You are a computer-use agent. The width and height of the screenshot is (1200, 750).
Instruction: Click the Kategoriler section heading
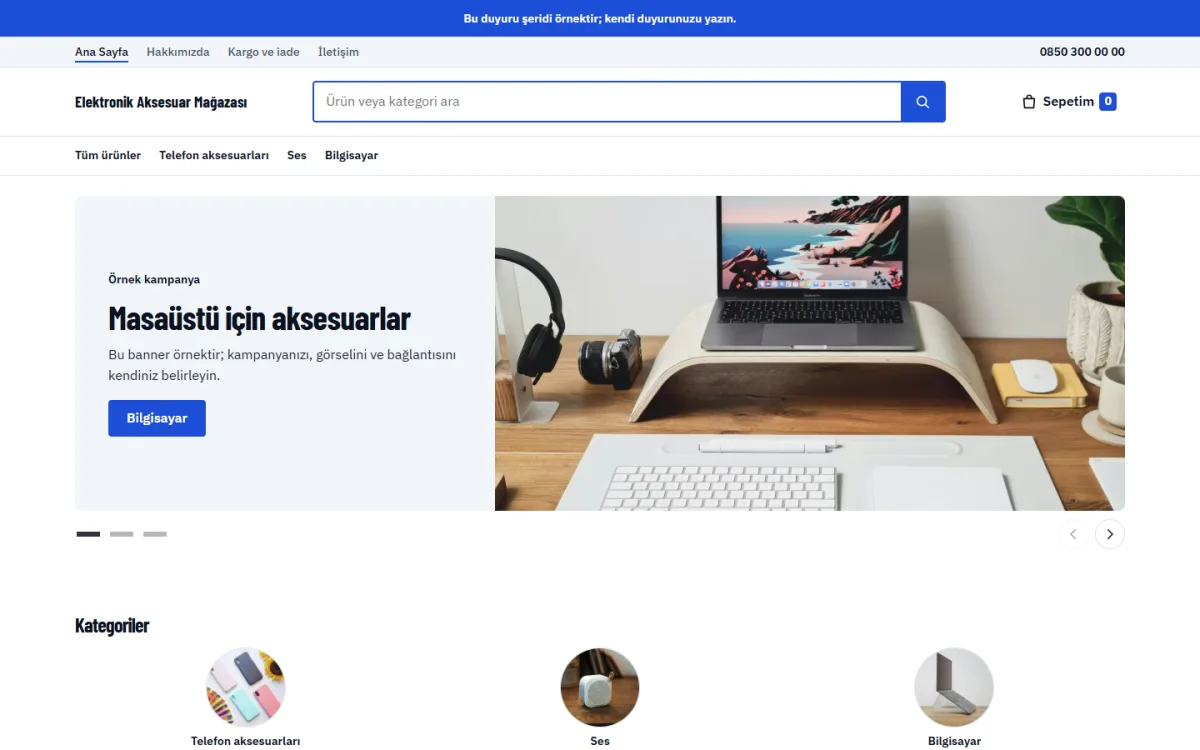coord(112,626)
